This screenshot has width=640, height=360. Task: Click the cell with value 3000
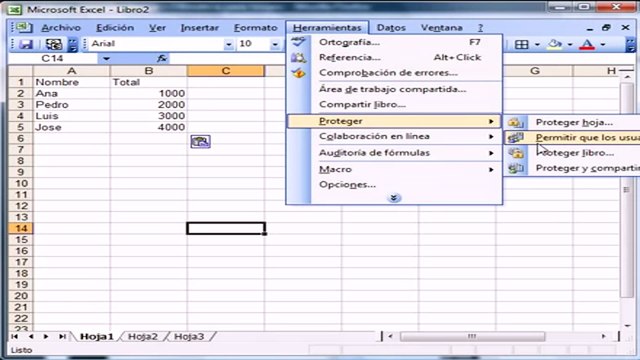pyautogui.click(x=149, y=116)
